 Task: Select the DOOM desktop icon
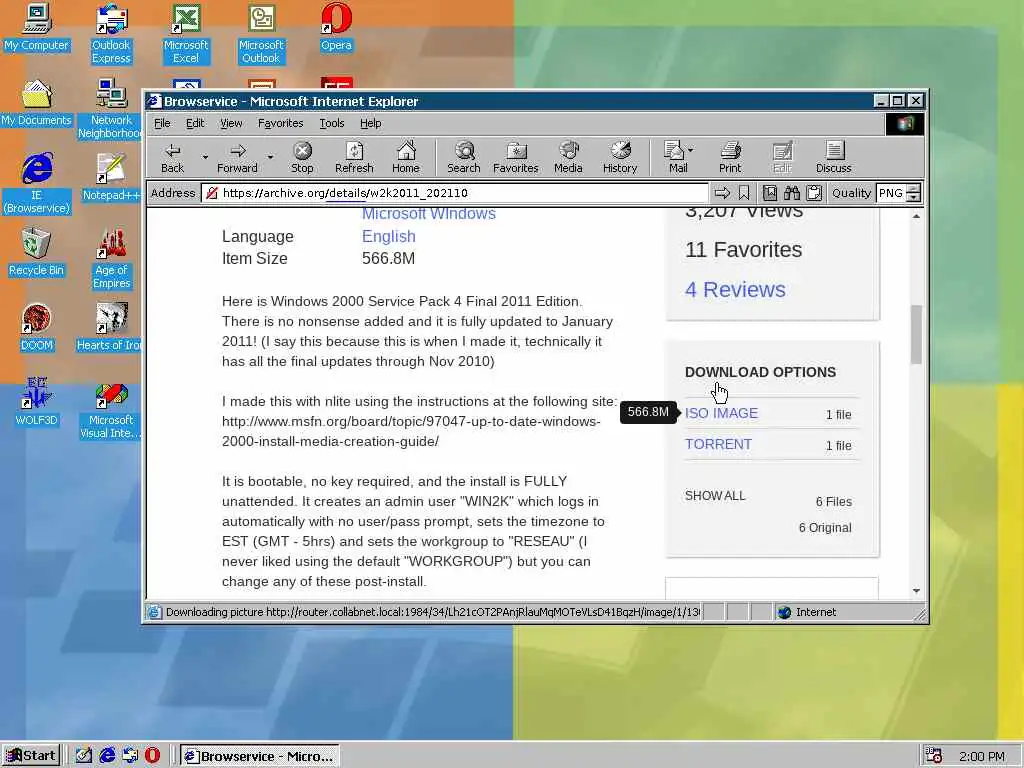click(x=37, y=328)
